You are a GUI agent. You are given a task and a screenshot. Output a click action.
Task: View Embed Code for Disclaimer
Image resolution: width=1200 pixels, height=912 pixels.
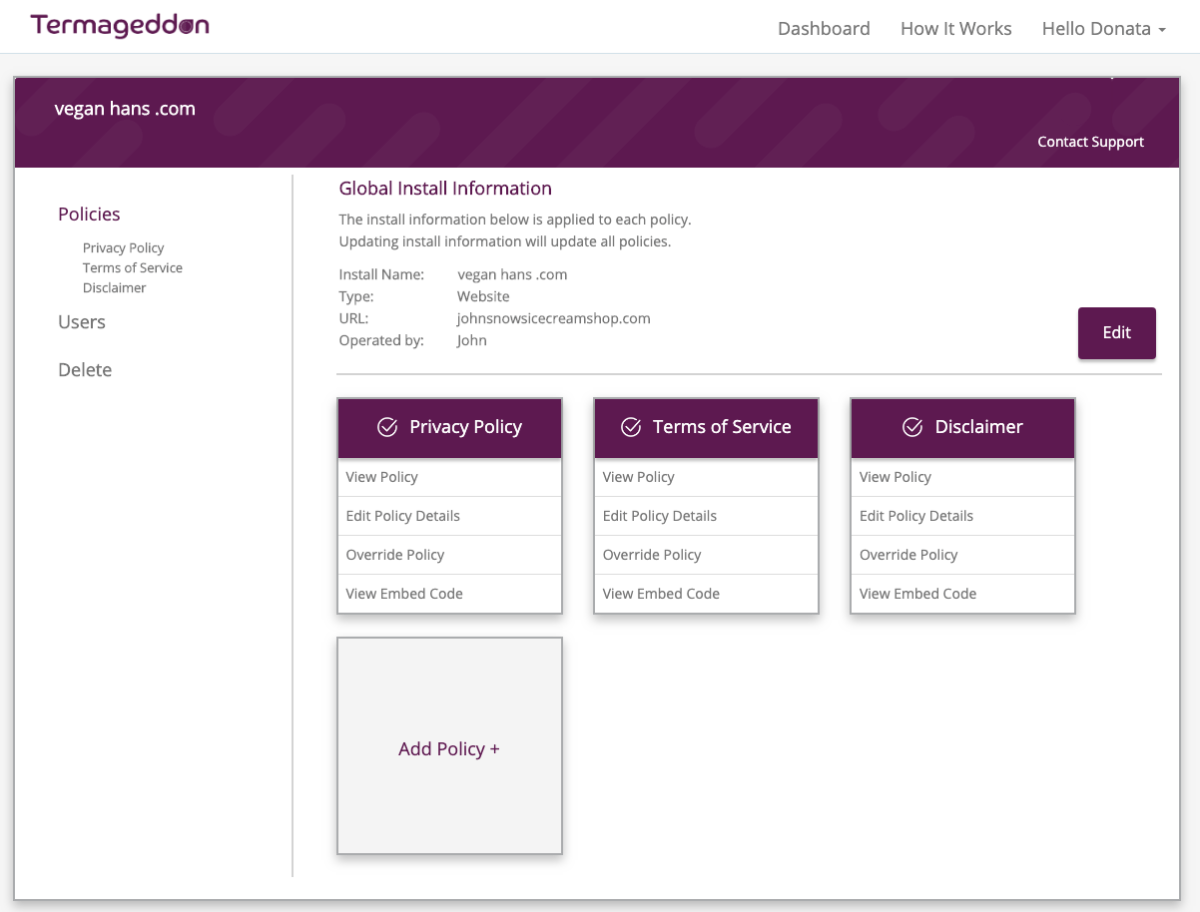963,594
